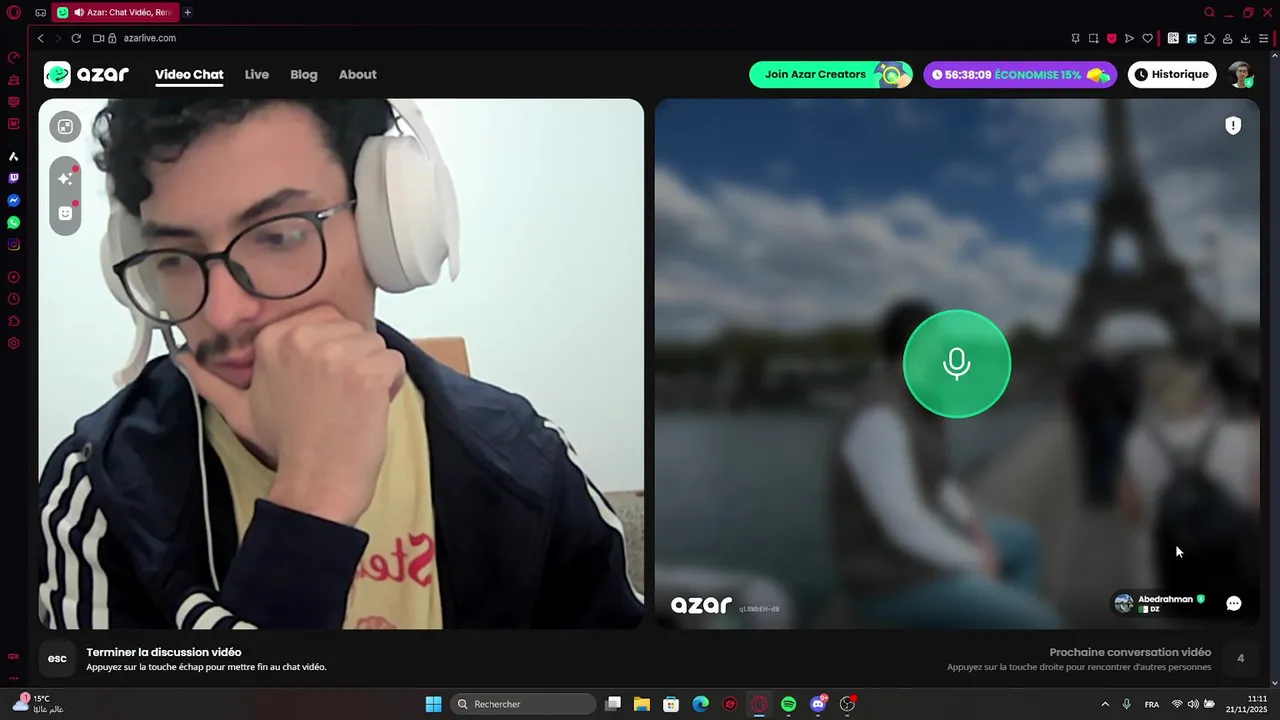Image resolution: width=1280 pixels, height=720 pixels.
Task: Toggle the green microphone button
Action: (x=957, y=364)
